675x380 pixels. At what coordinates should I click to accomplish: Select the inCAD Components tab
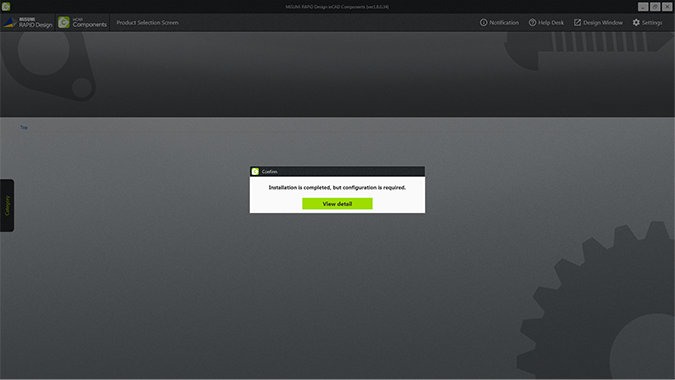[83, 22]
